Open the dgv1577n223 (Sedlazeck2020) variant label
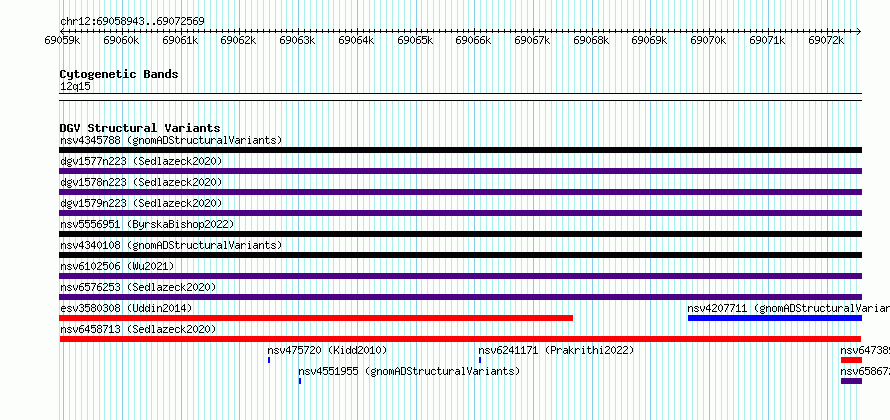The image size is (890, 420). click(141, 161)
